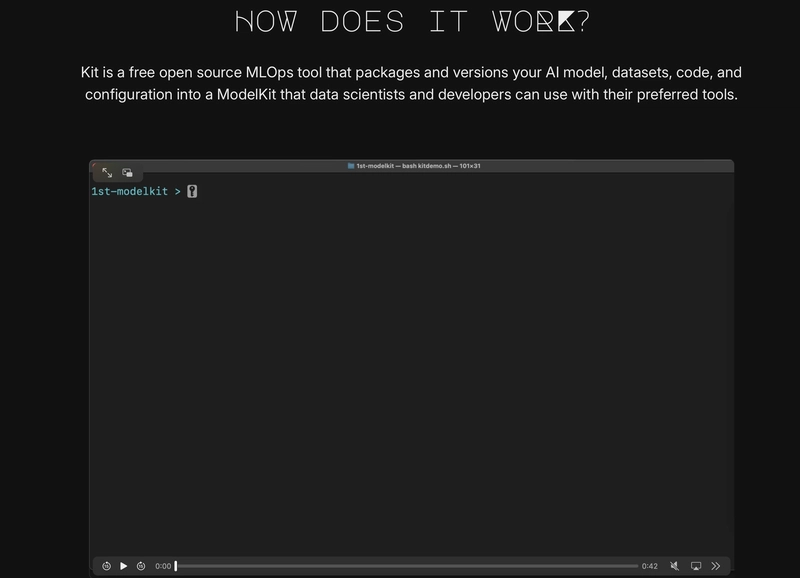Expand more video controls chevrons
Screen dimensions: 800x578
[716, 566]
